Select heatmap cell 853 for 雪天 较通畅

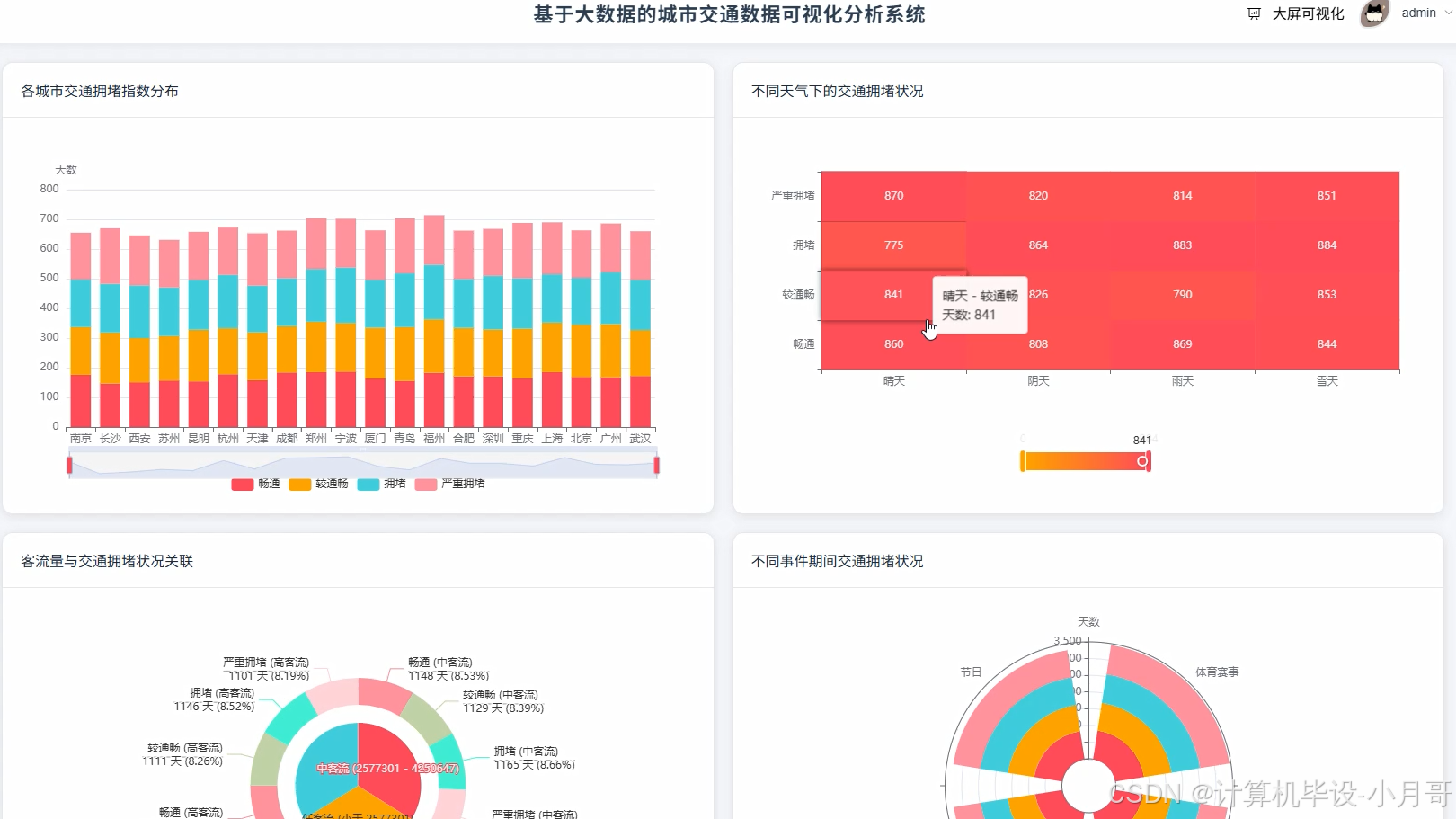click(1327, 295)
